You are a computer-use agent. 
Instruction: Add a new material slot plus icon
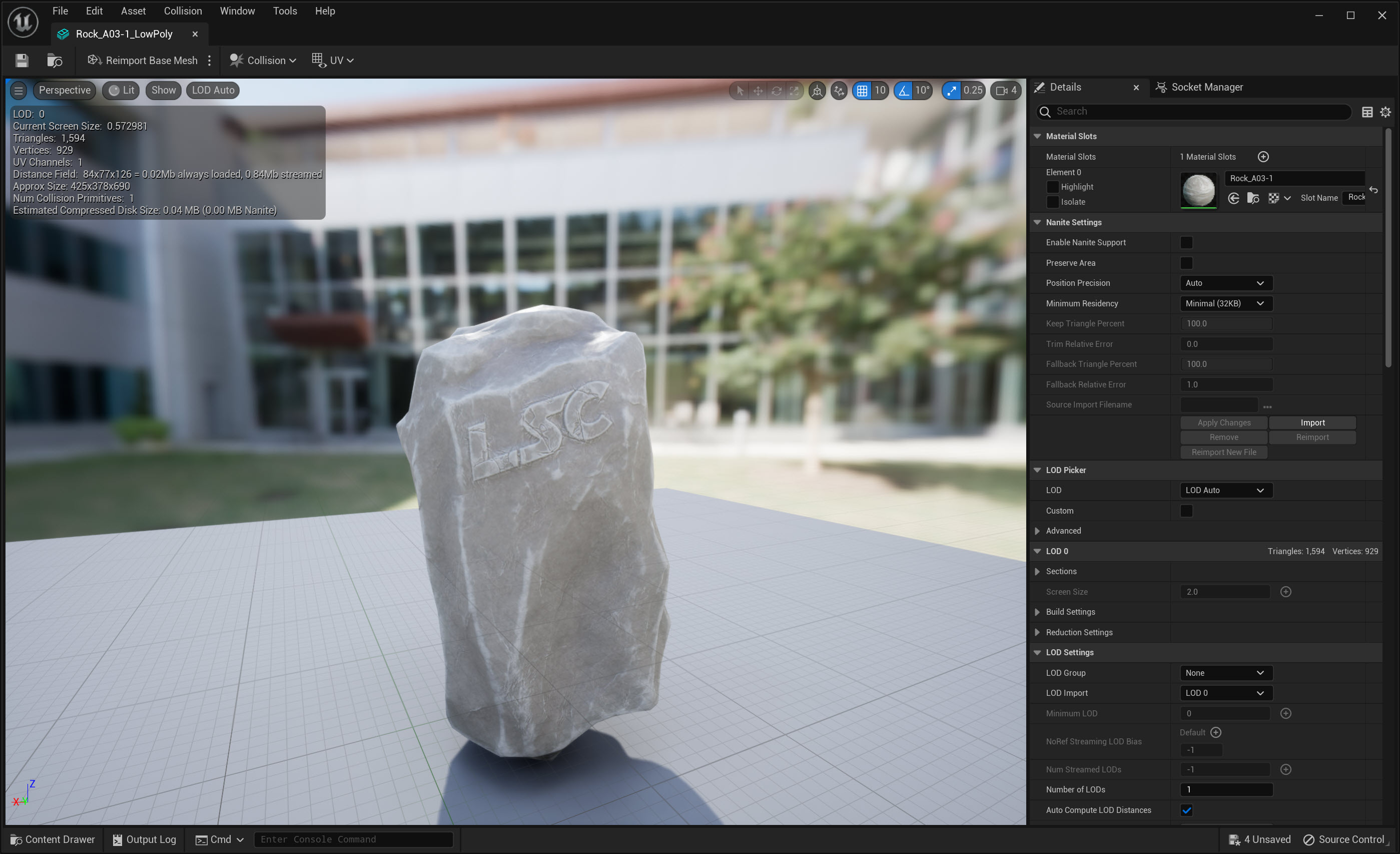[x=1263, y=157]
